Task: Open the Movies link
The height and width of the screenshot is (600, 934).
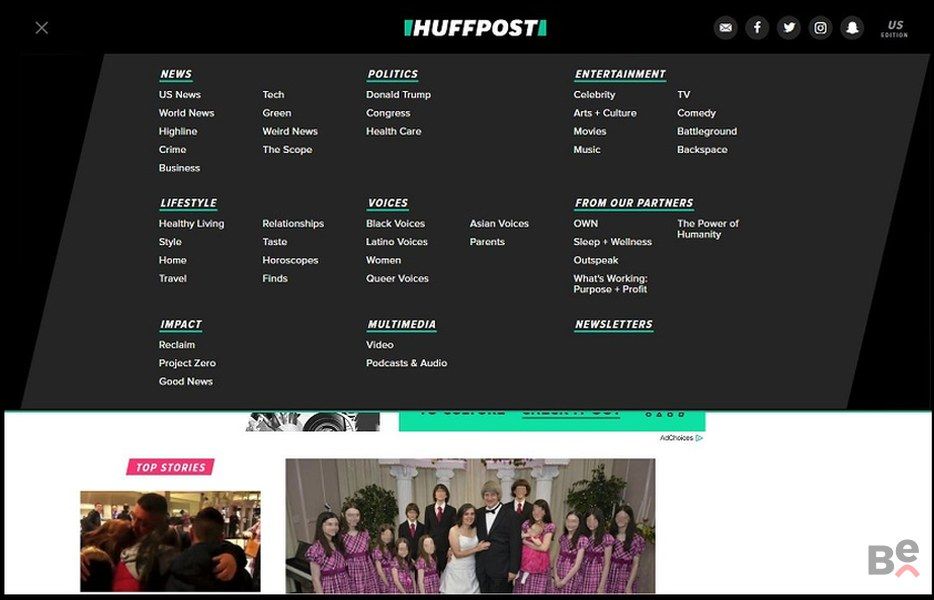Action: pyautogui.click(x=590, y=132)
